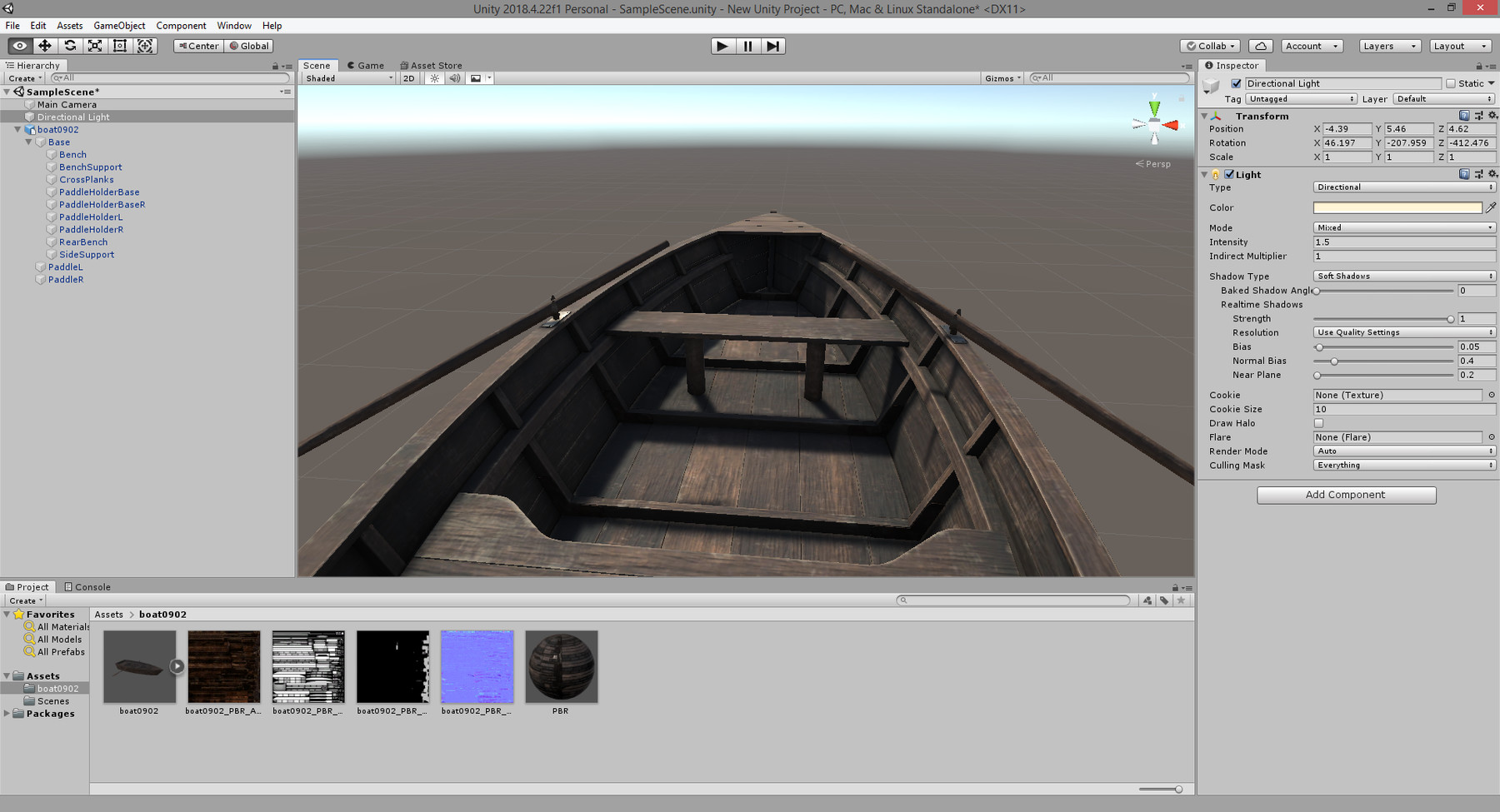Select the PBR material thumbnail
Image resolution: width=1500 pixels, height=812 pixels.
coord(561,666)
